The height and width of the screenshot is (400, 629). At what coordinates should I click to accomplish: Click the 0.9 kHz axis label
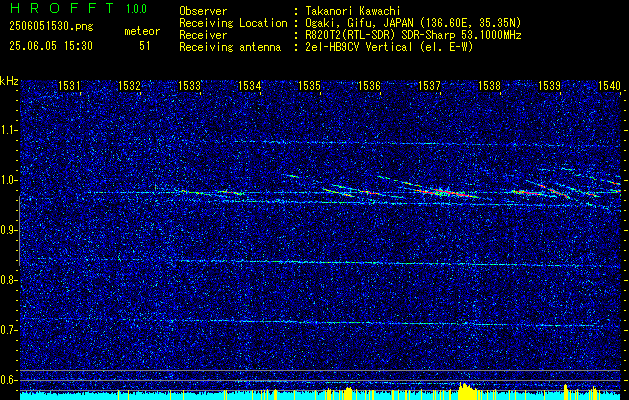pyautogui.click(x=9, y=230)
